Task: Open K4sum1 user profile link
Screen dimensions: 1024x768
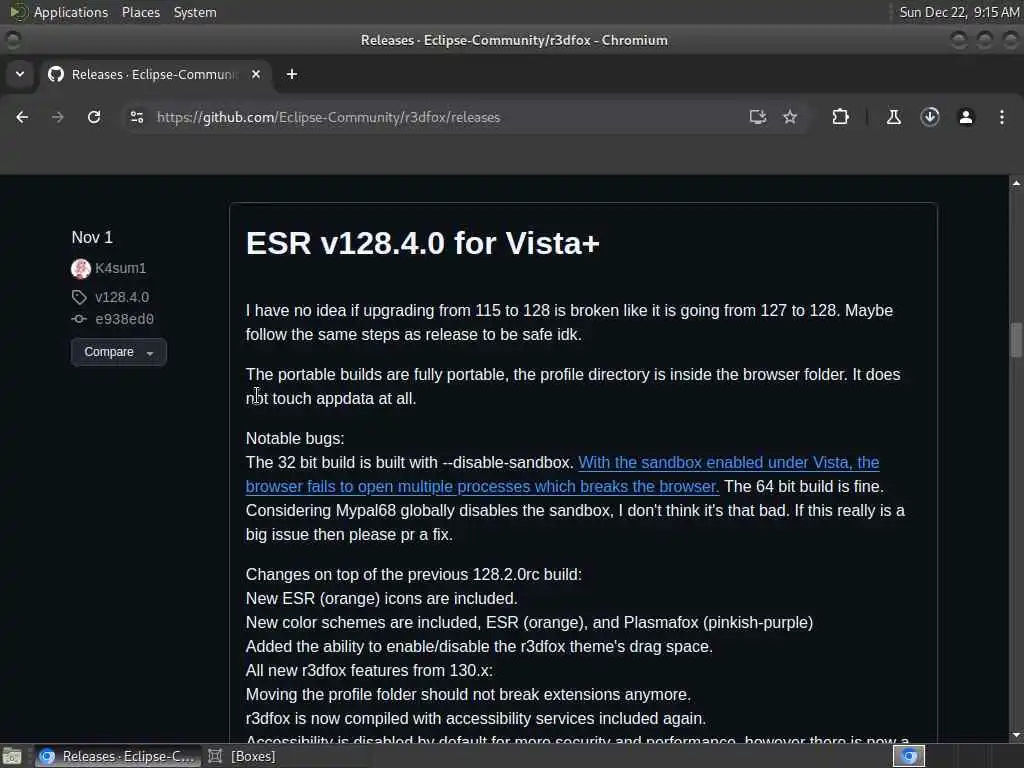Action: [121, 268]
